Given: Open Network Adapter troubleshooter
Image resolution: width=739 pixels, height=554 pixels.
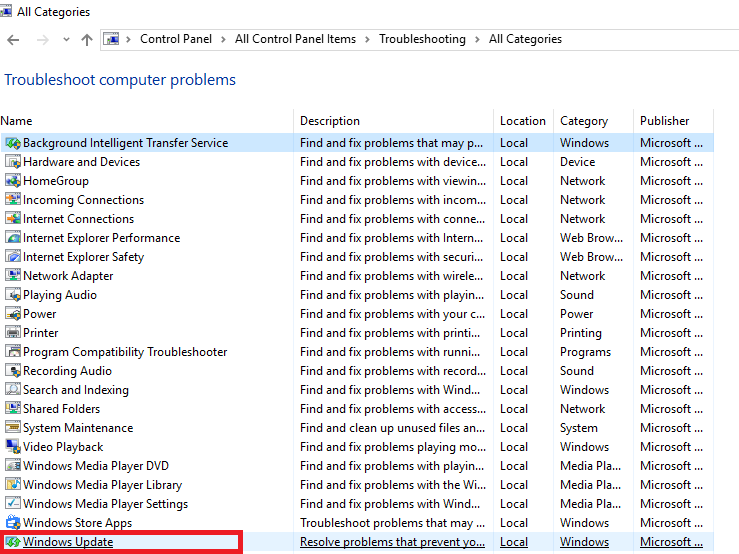Looking at the screenshot, I should pos(68,276).
